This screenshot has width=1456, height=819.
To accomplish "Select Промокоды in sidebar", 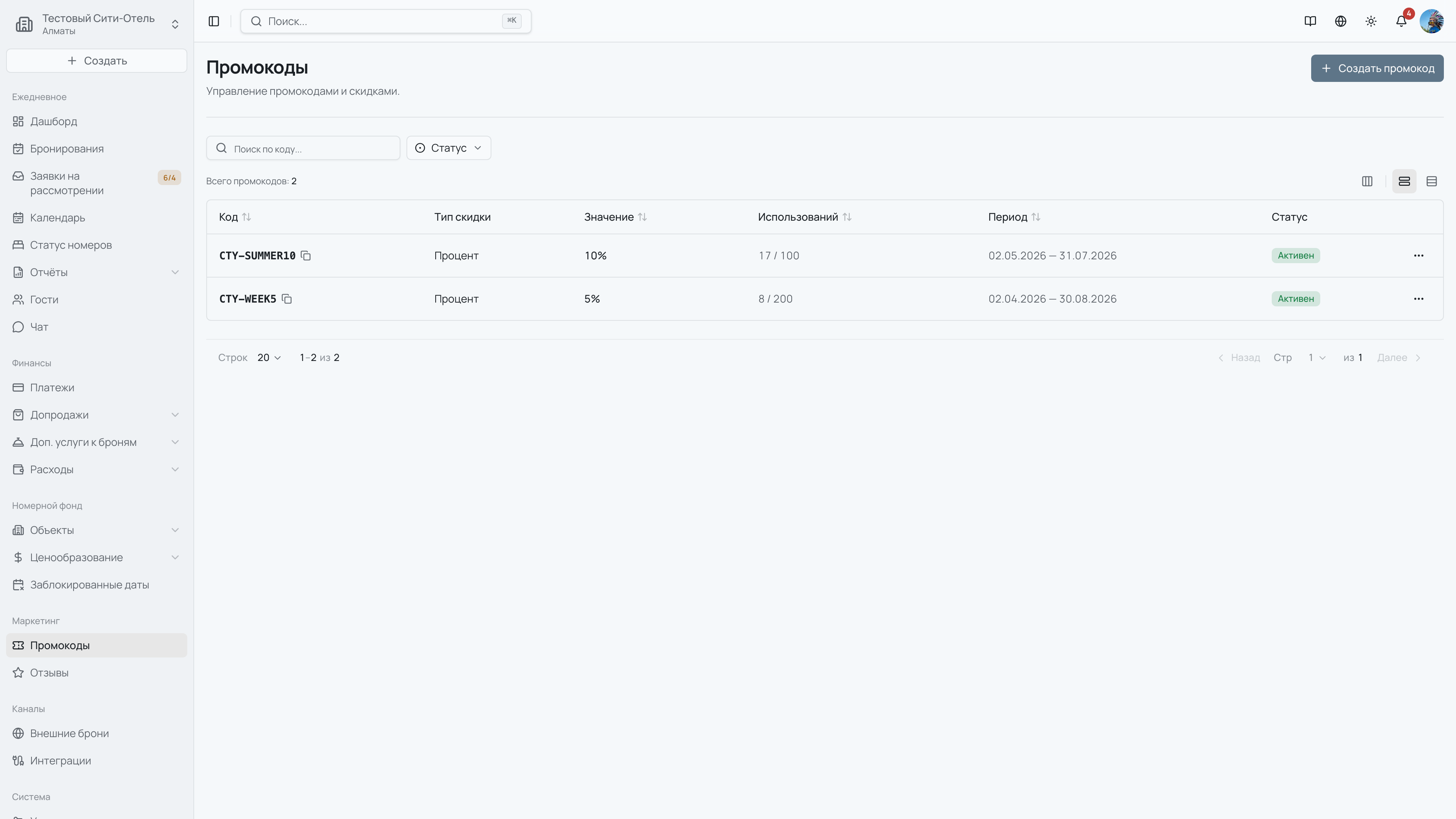I will click(x=97, y=645).
